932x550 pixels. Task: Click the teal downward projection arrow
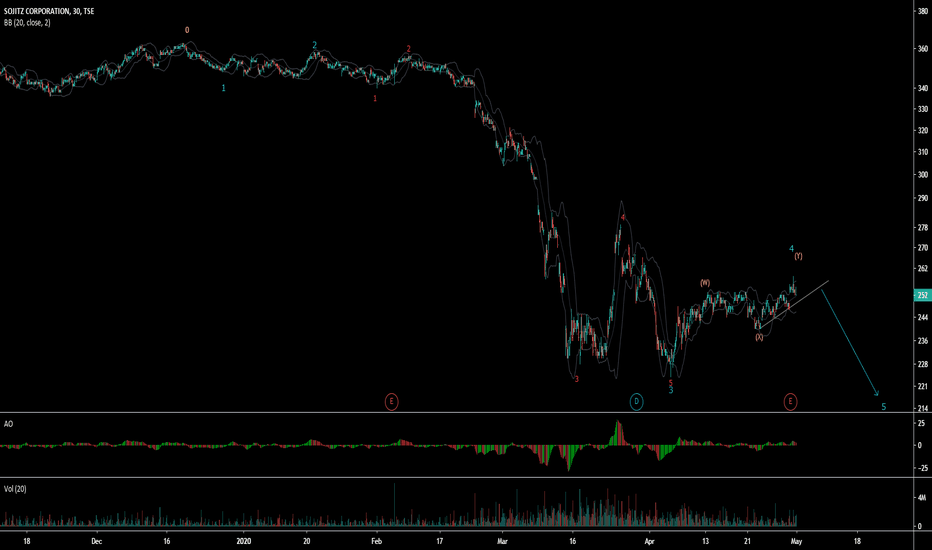click(x=850, y=342)
